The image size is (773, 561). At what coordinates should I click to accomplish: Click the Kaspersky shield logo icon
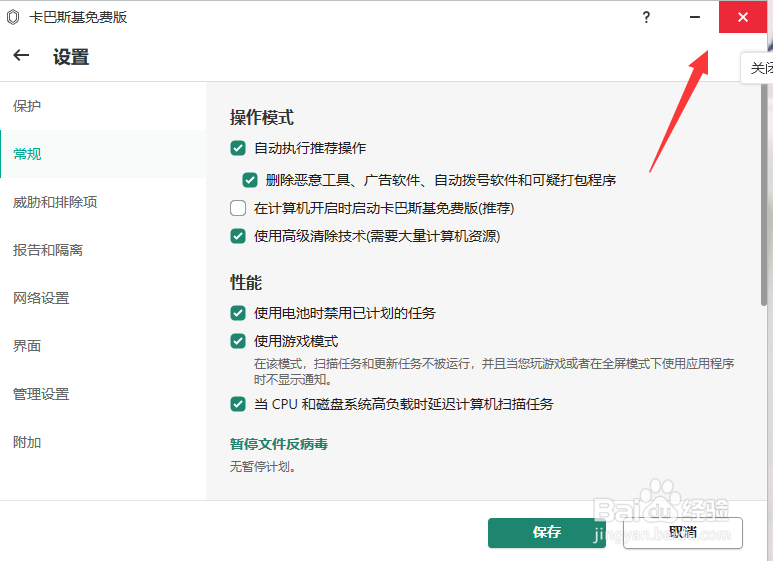(13, 17)
